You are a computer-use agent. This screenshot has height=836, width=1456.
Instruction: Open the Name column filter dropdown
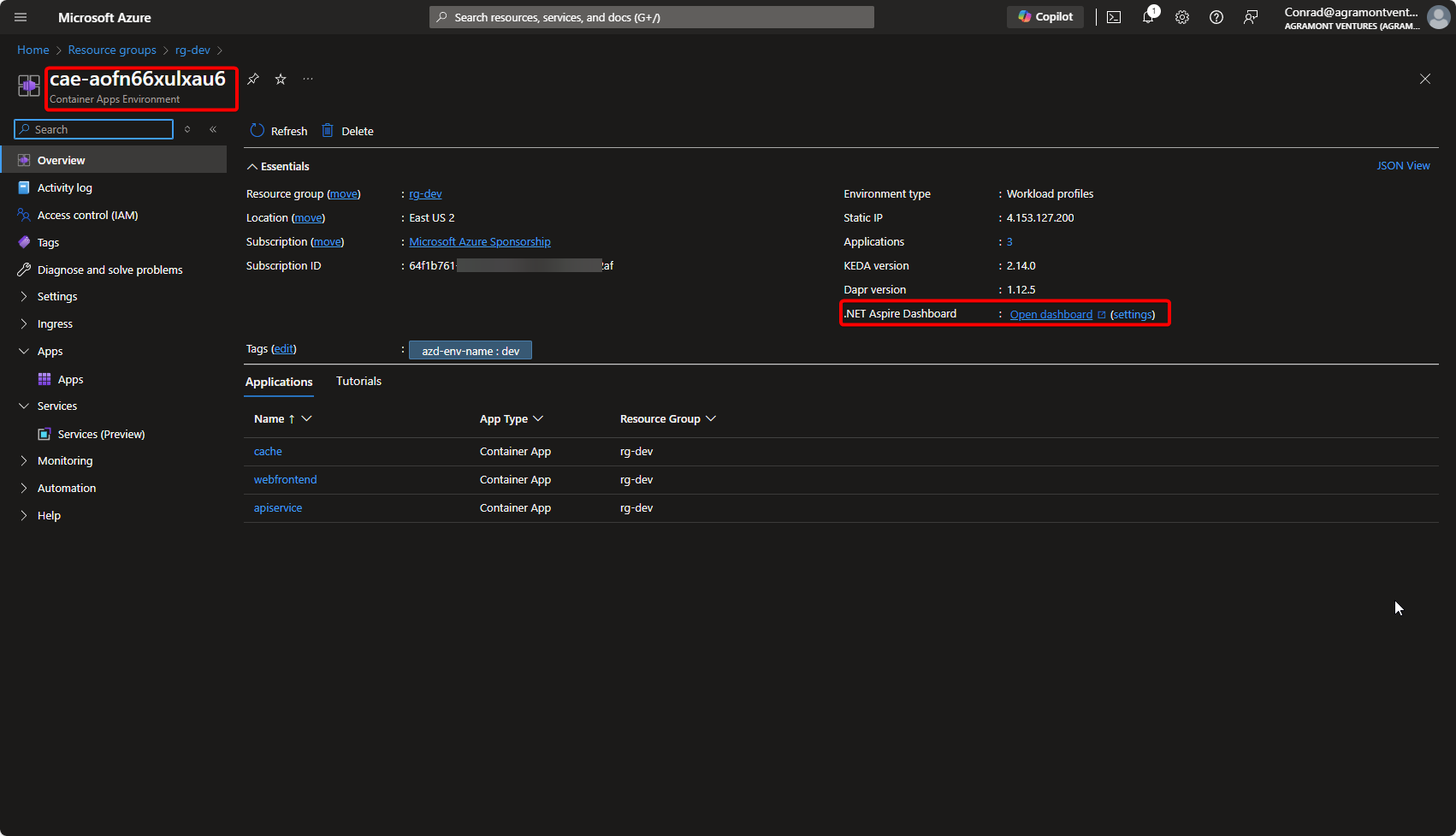[x=307, y=418]
